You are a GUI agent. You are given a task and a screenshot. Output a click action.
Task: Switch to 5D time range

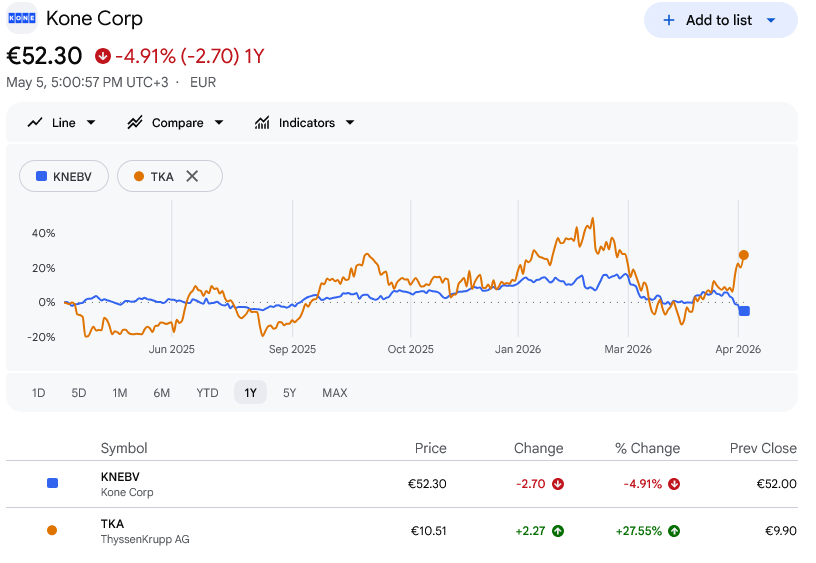coord(79,393)
